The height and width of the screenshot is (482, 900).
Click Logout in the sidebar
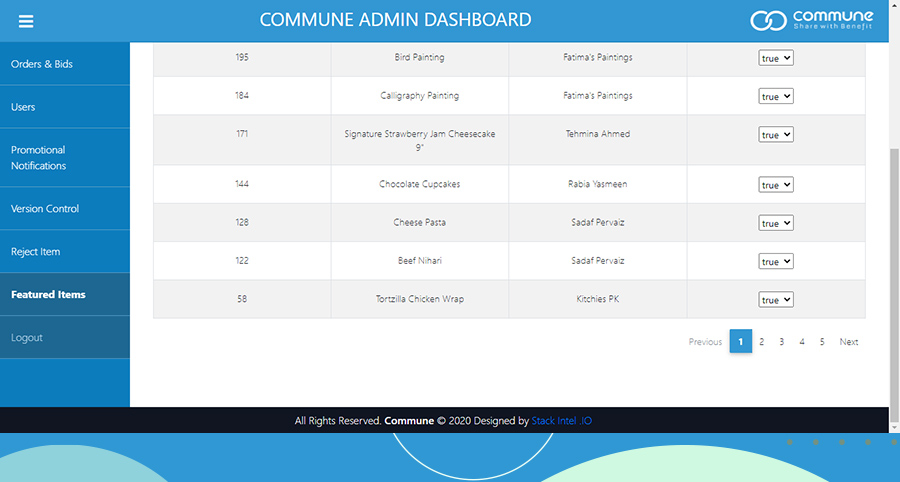click(x=27, y=338)
